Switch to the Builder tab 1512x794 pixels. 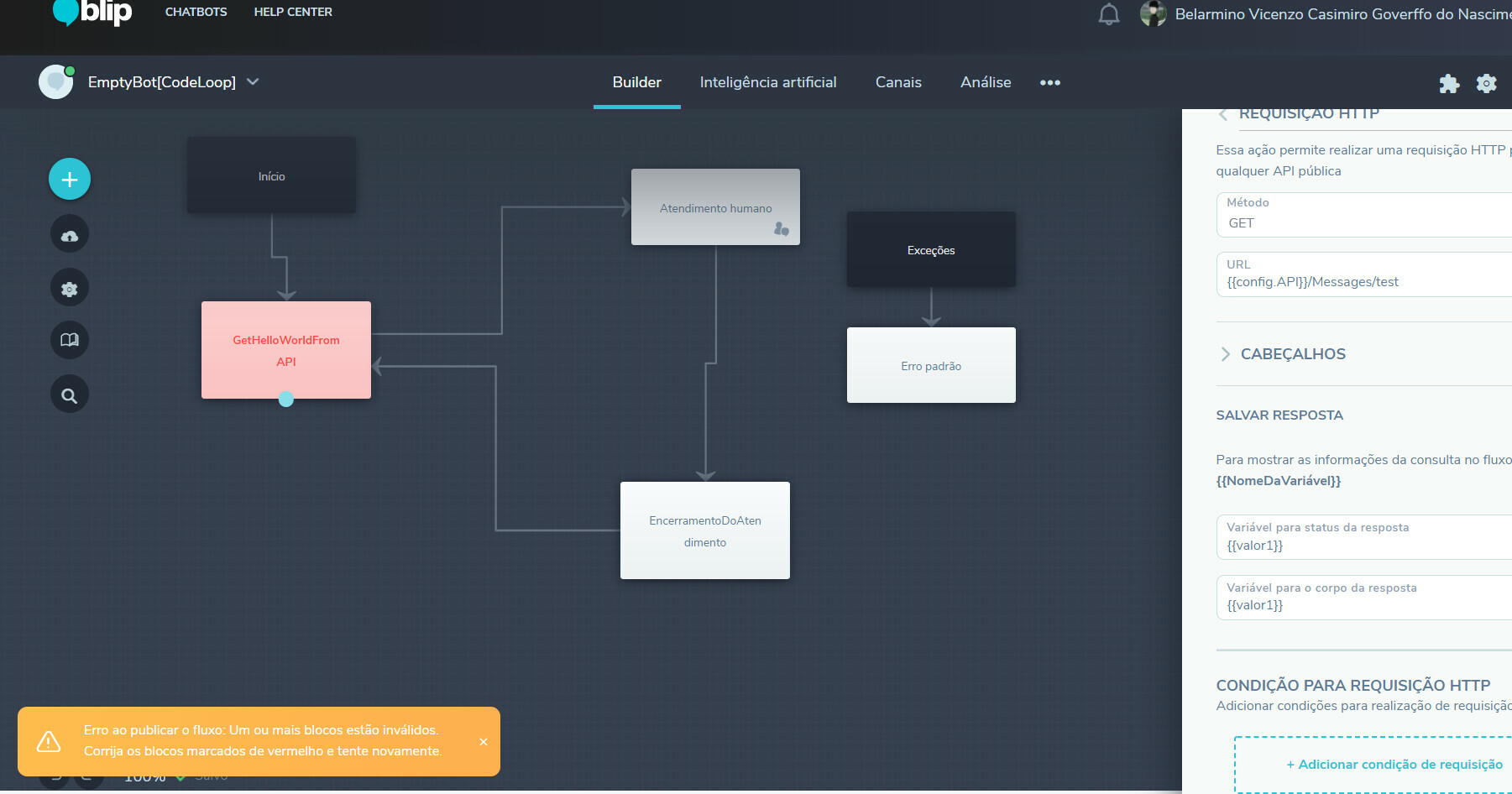point(637,82)
